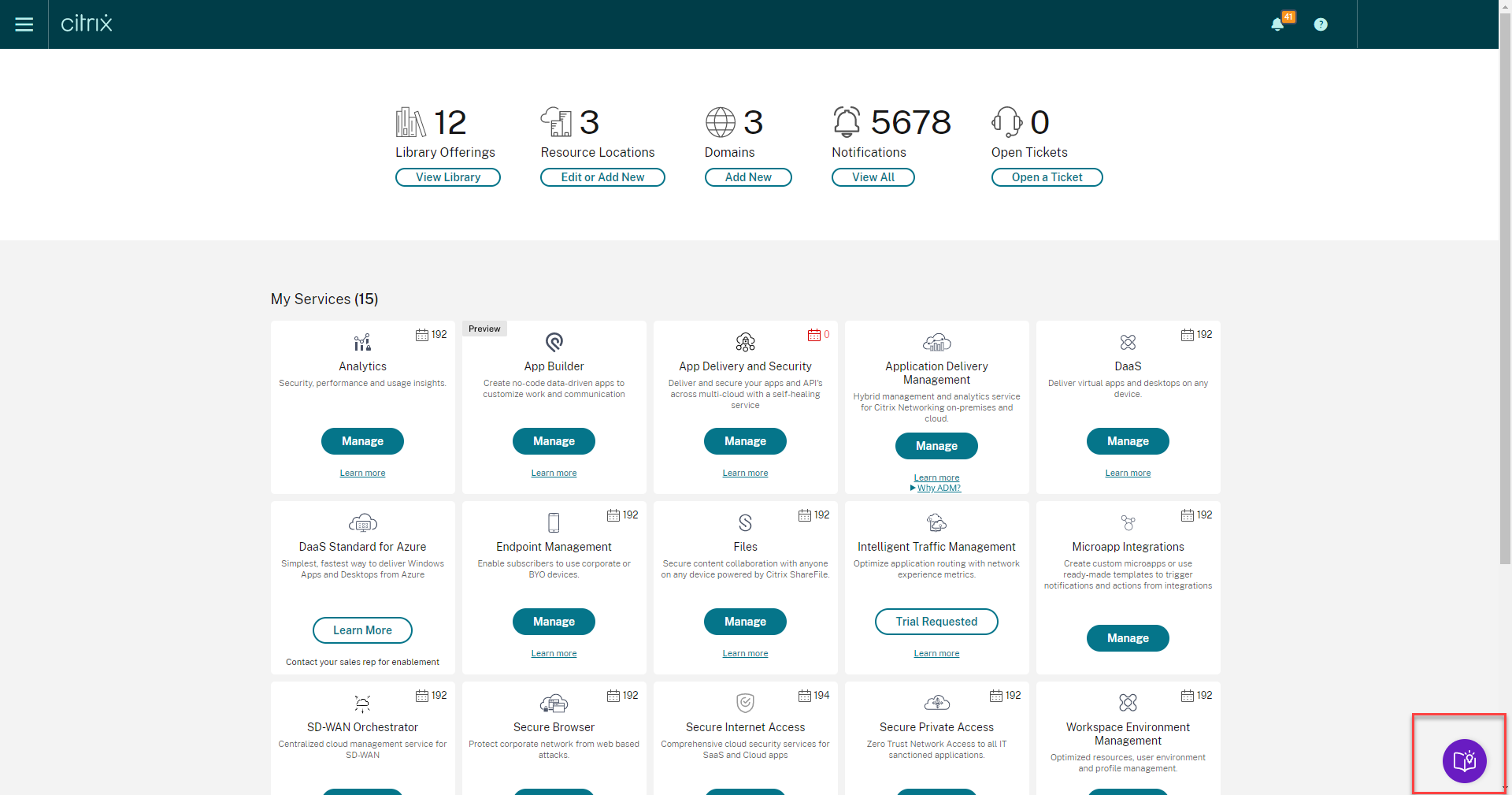
Task: Click the SD-WAN Orchestrator icon
Action: coord(362,703)
